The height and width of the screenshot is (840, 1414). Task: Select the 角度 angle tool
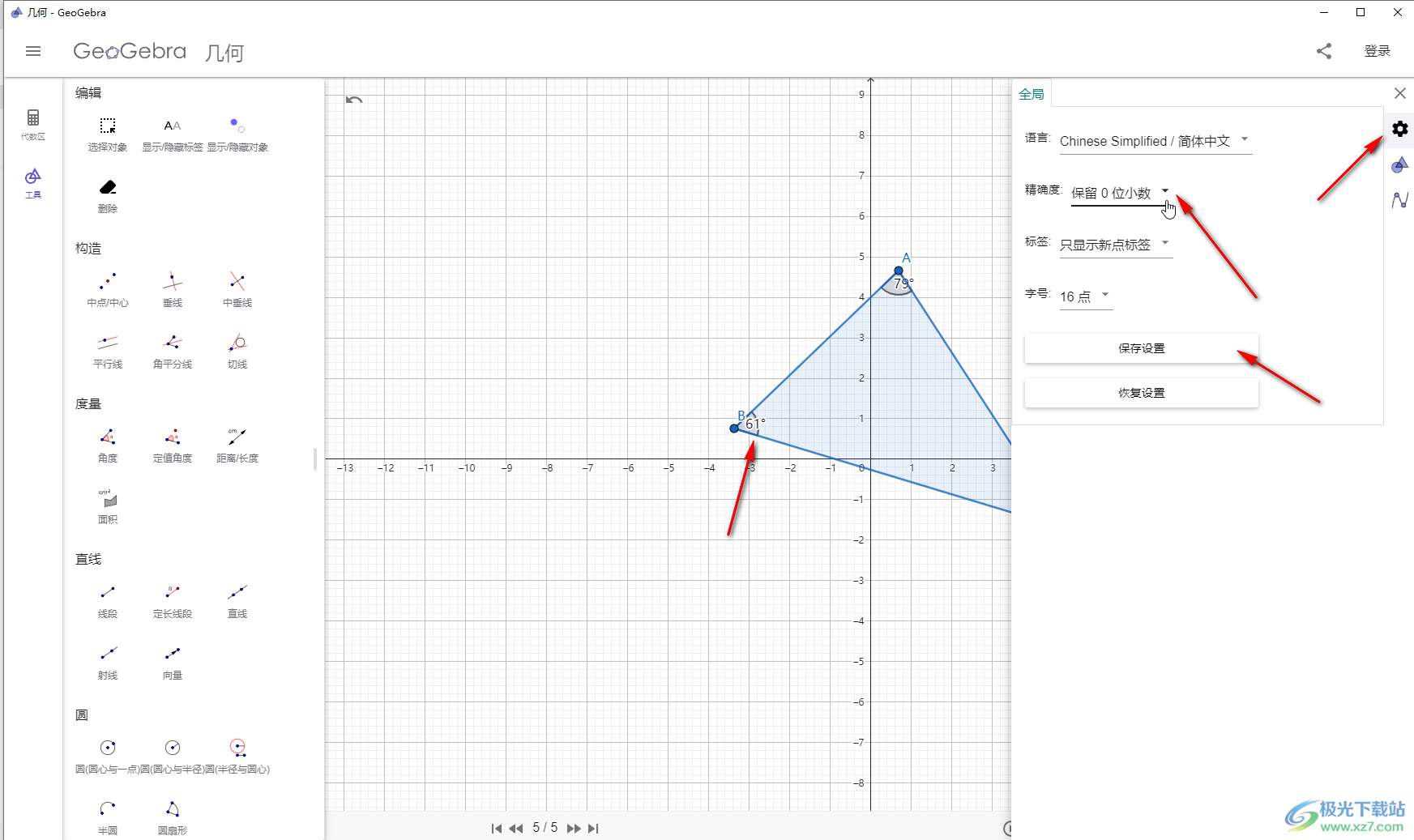click(108, 446)
